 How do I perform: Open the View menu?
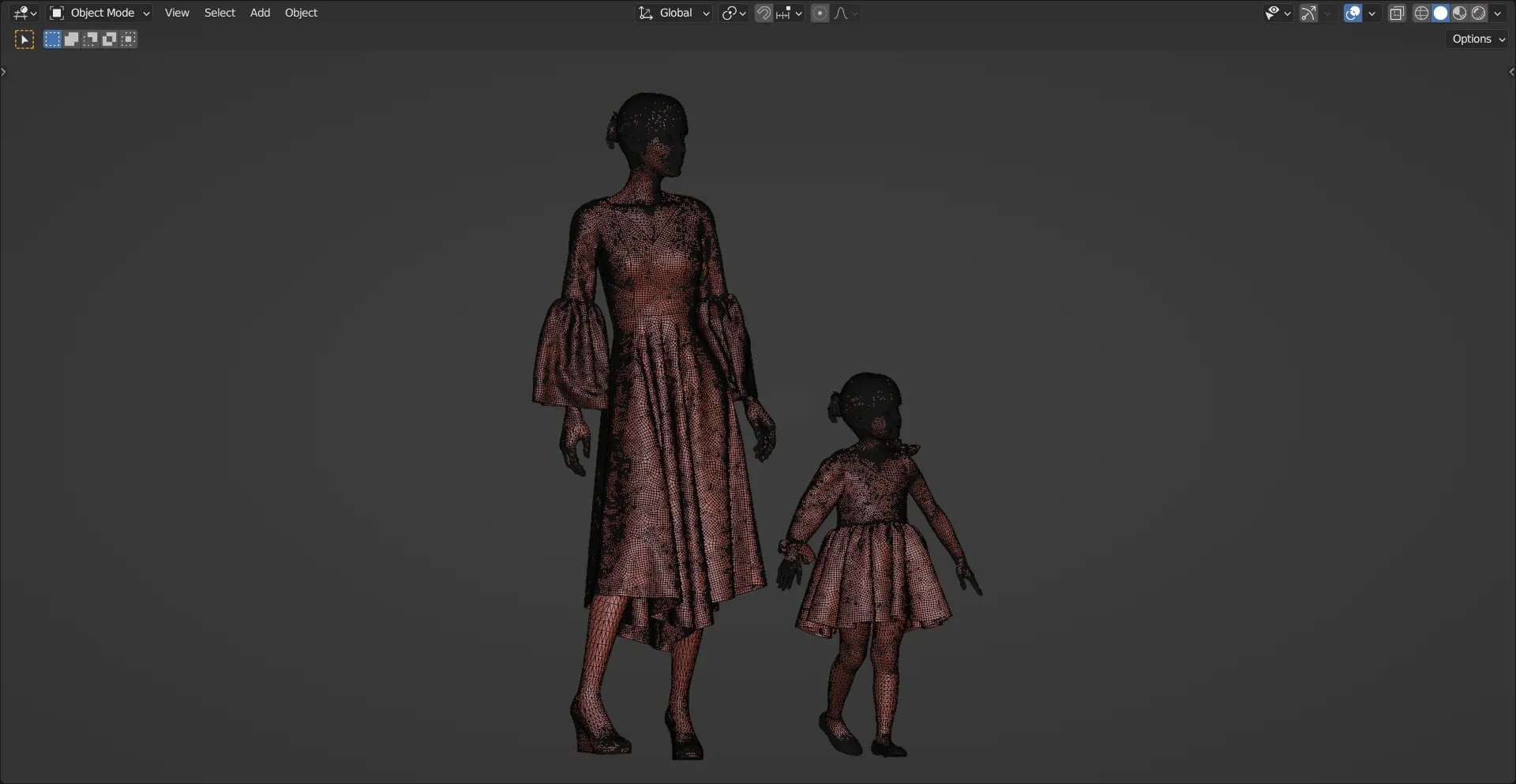177,13
